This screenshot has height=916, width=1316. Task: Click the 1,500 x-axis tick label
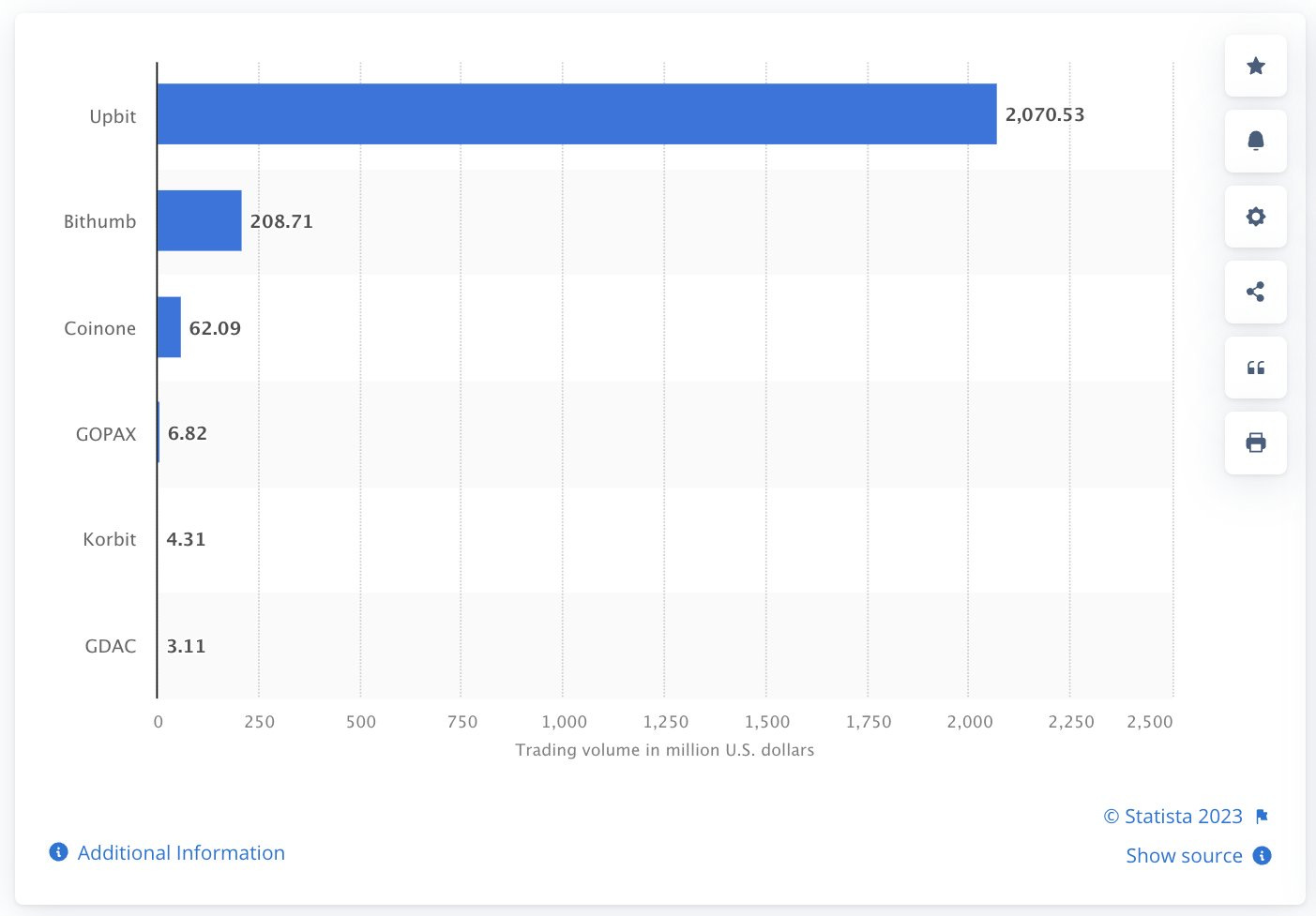767,722
